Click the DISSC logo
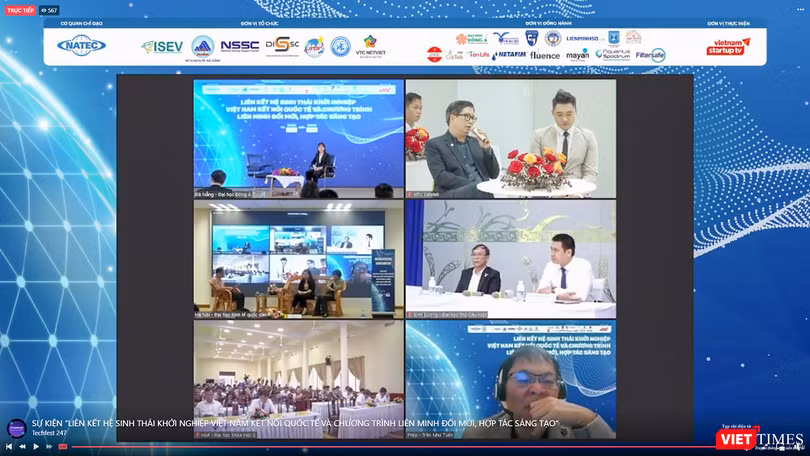810x456 pixels. (282, 45)
